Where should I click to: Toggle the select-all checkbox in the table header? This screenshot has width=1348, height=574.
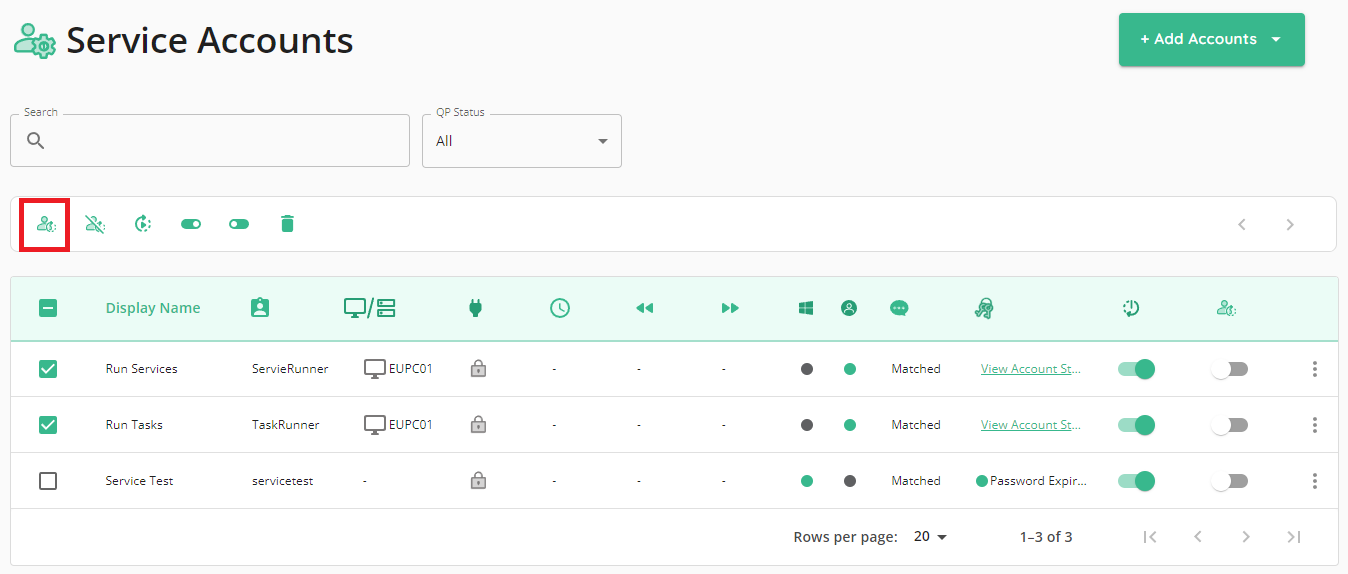point(48,308)
